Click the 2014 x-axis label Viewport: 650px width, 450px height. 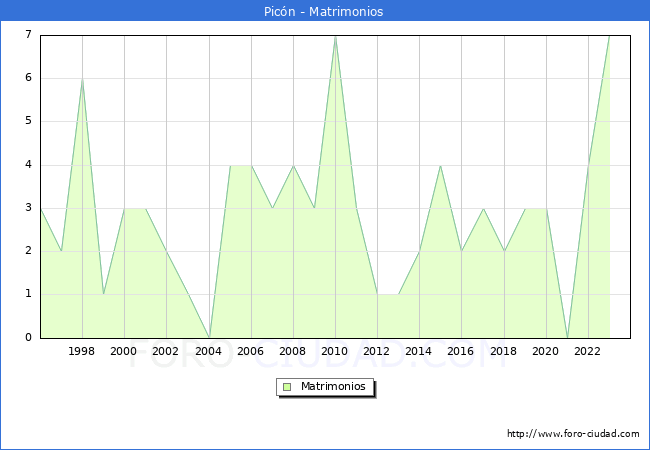click(x=418, y=351)
